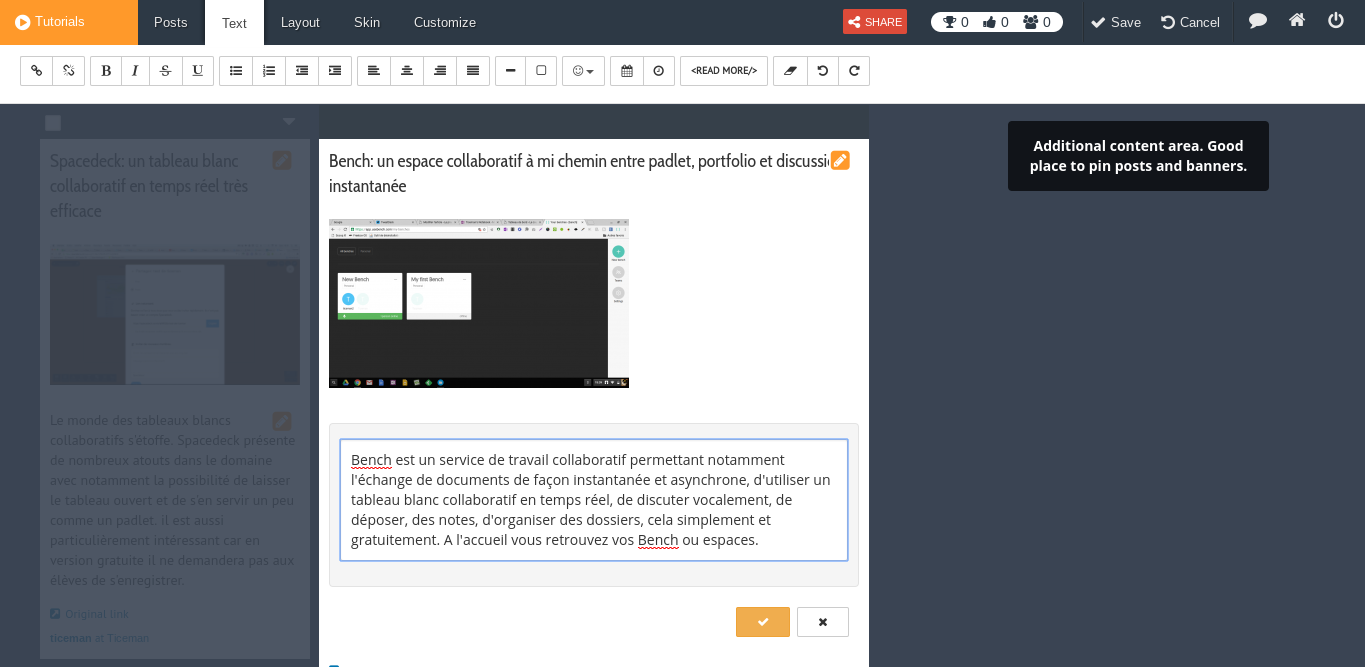Remove link with the unlink icon
1365x667 pixels.
(69, 71)
